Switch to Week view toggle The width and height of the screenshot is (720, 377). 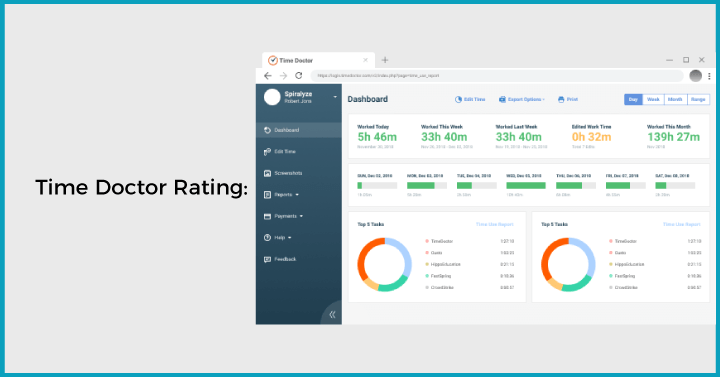pyautogui.click(x=653, y=99)
